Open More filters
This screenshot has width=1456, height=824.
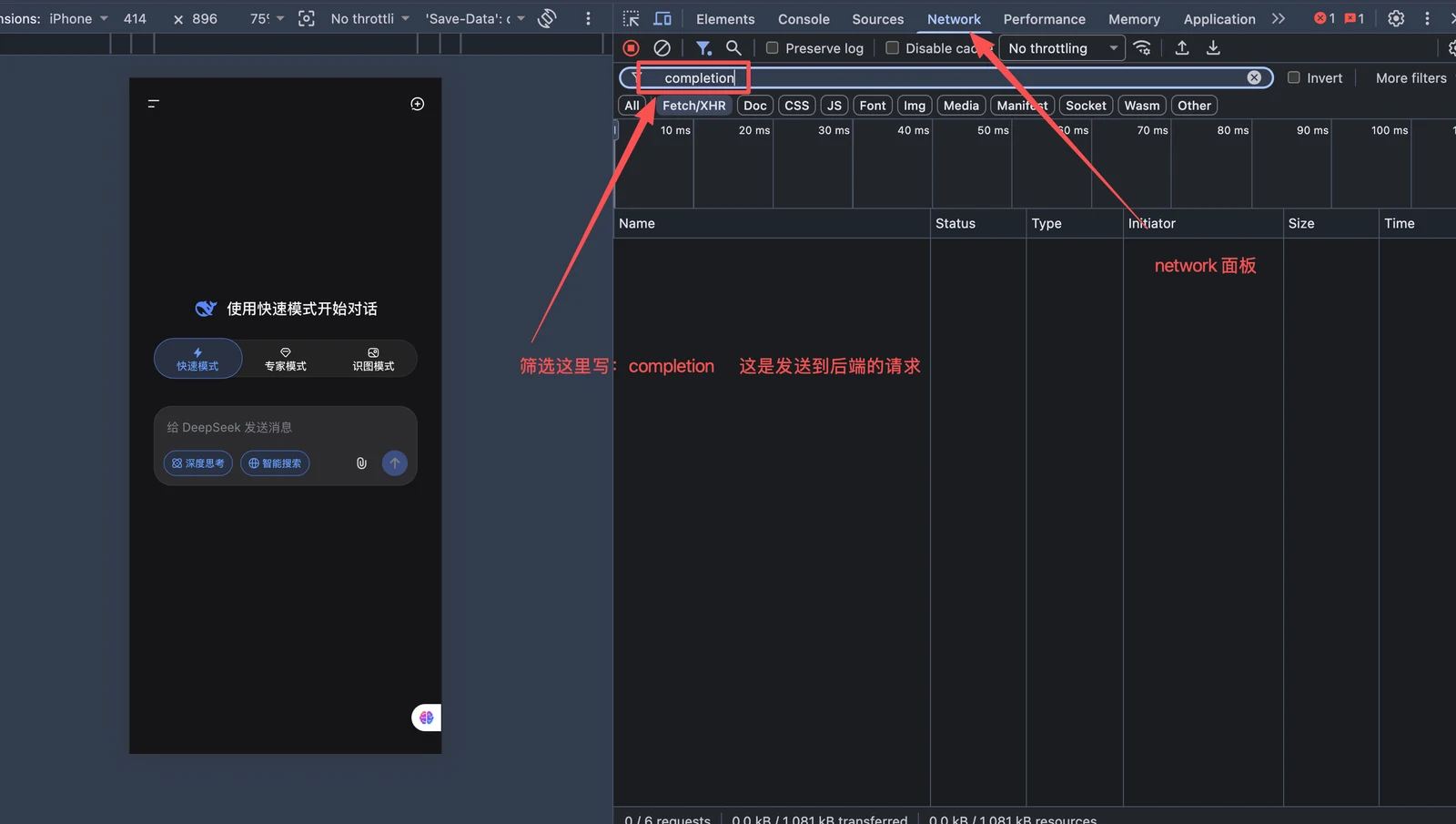click(1410, 78)
